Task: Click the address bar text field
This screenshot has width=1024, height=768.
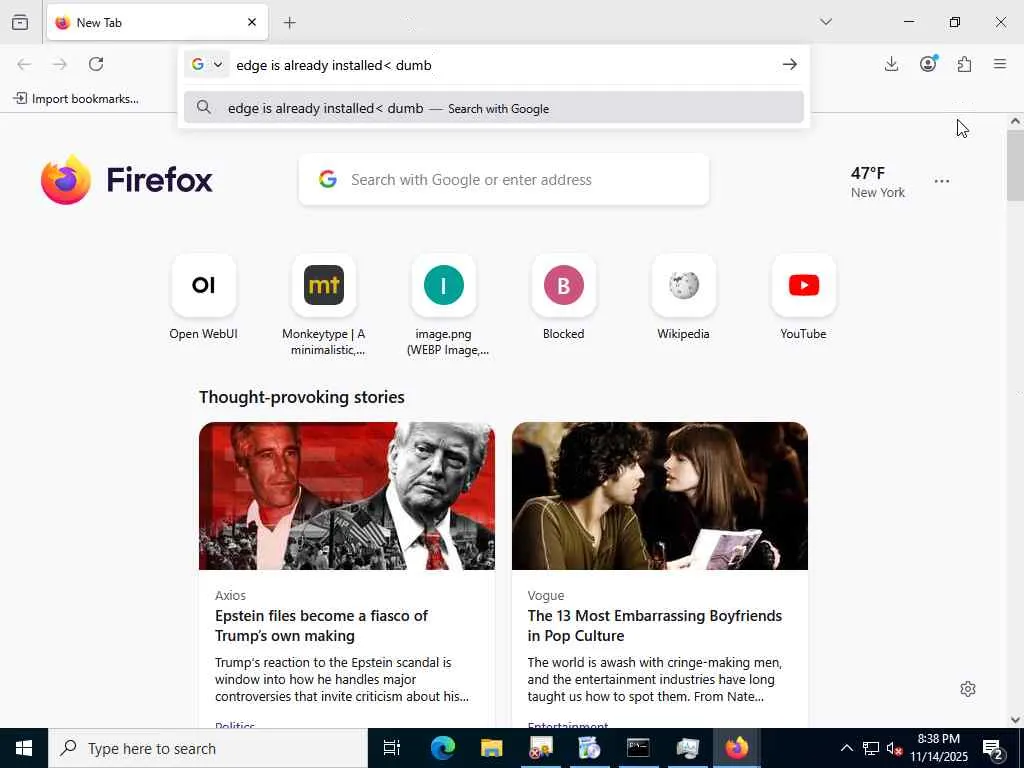Action: coord(503,65)
